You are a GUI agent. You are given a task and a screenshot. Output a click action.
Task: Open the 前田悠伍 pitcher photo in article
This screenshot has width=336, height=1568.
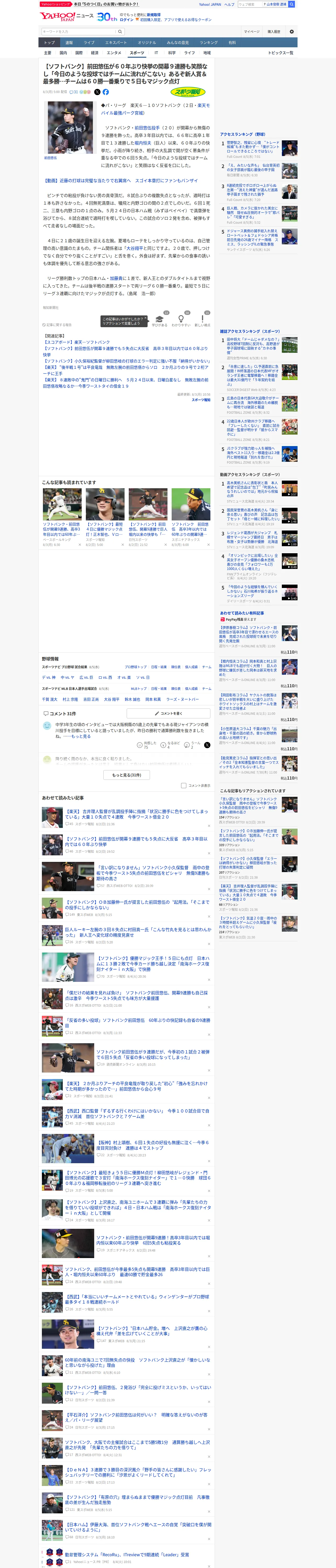(x=70, y=128)
